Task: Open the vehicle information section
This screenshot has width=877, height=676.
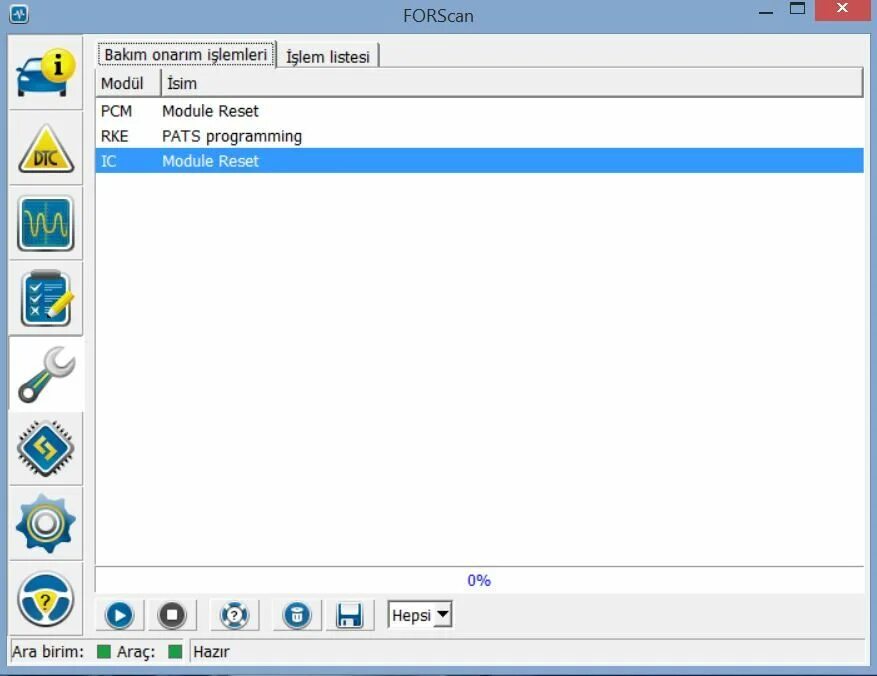Action: click(x=46, y=73)
